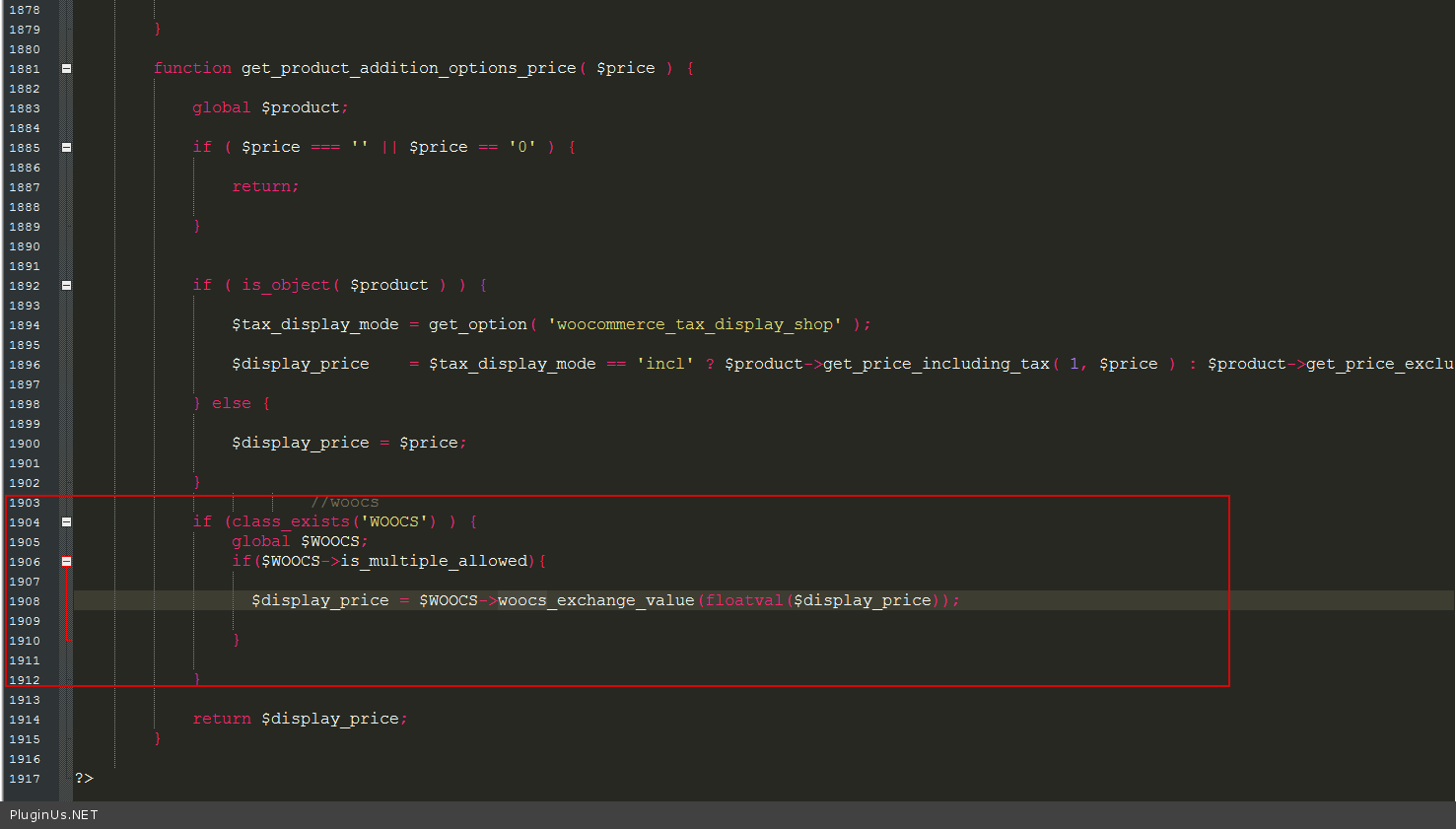
Task: Click 'woocommerce_tax_display_shop' string
Action: (695, 324)
